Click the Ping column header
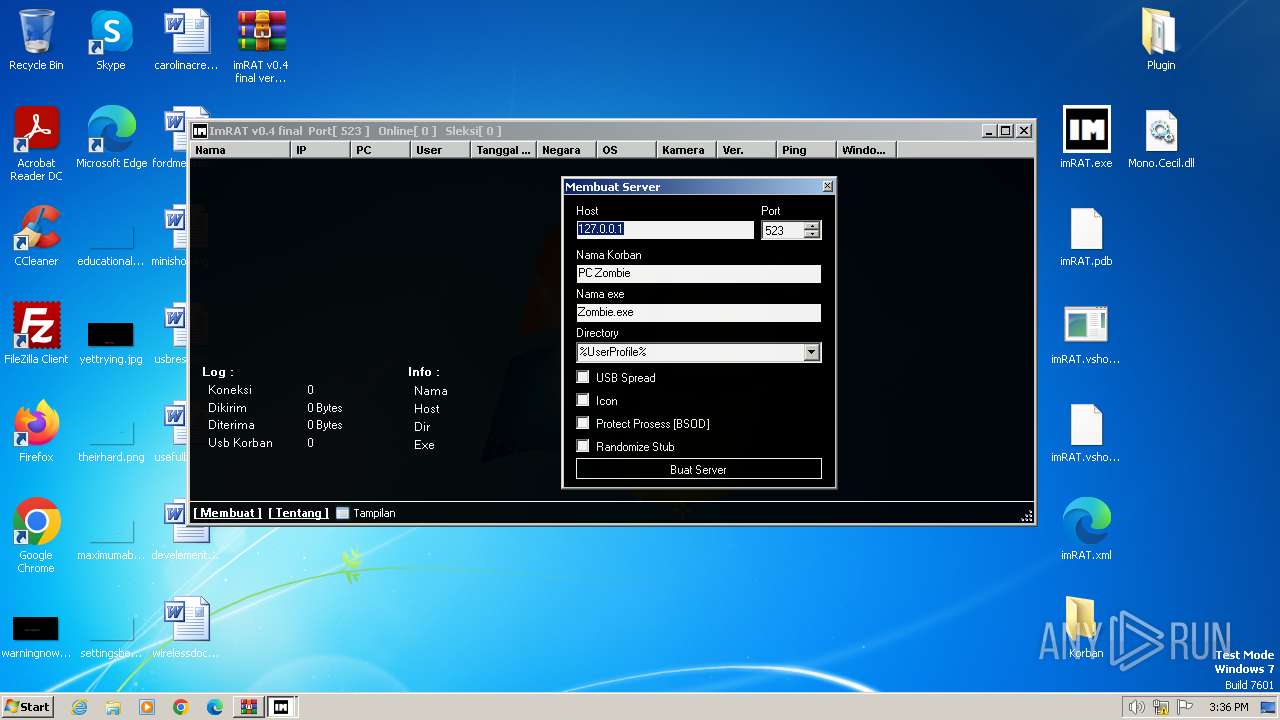Screen dimensions: 1280x720 (x=806, y=150)
